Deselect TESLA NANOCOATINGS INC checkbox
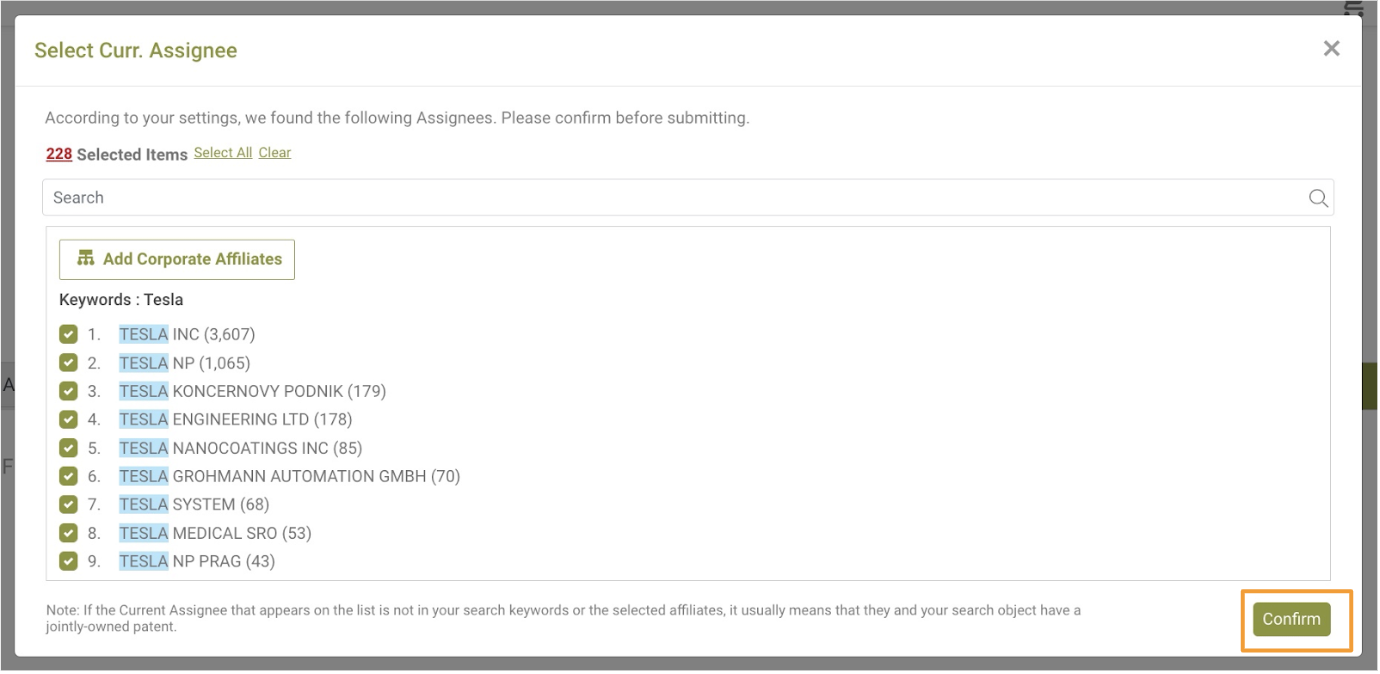This screenshot has width=1380, height=674. (x=68, y=448)
